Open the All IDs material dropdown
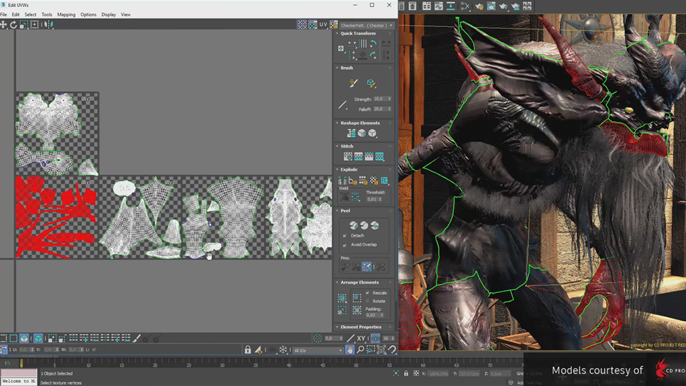Viewport: 686px width, 386px height. [x=318, y=350]
